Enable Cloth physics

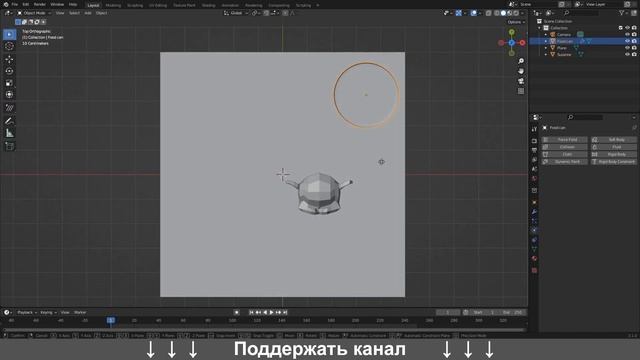[565, 154]
